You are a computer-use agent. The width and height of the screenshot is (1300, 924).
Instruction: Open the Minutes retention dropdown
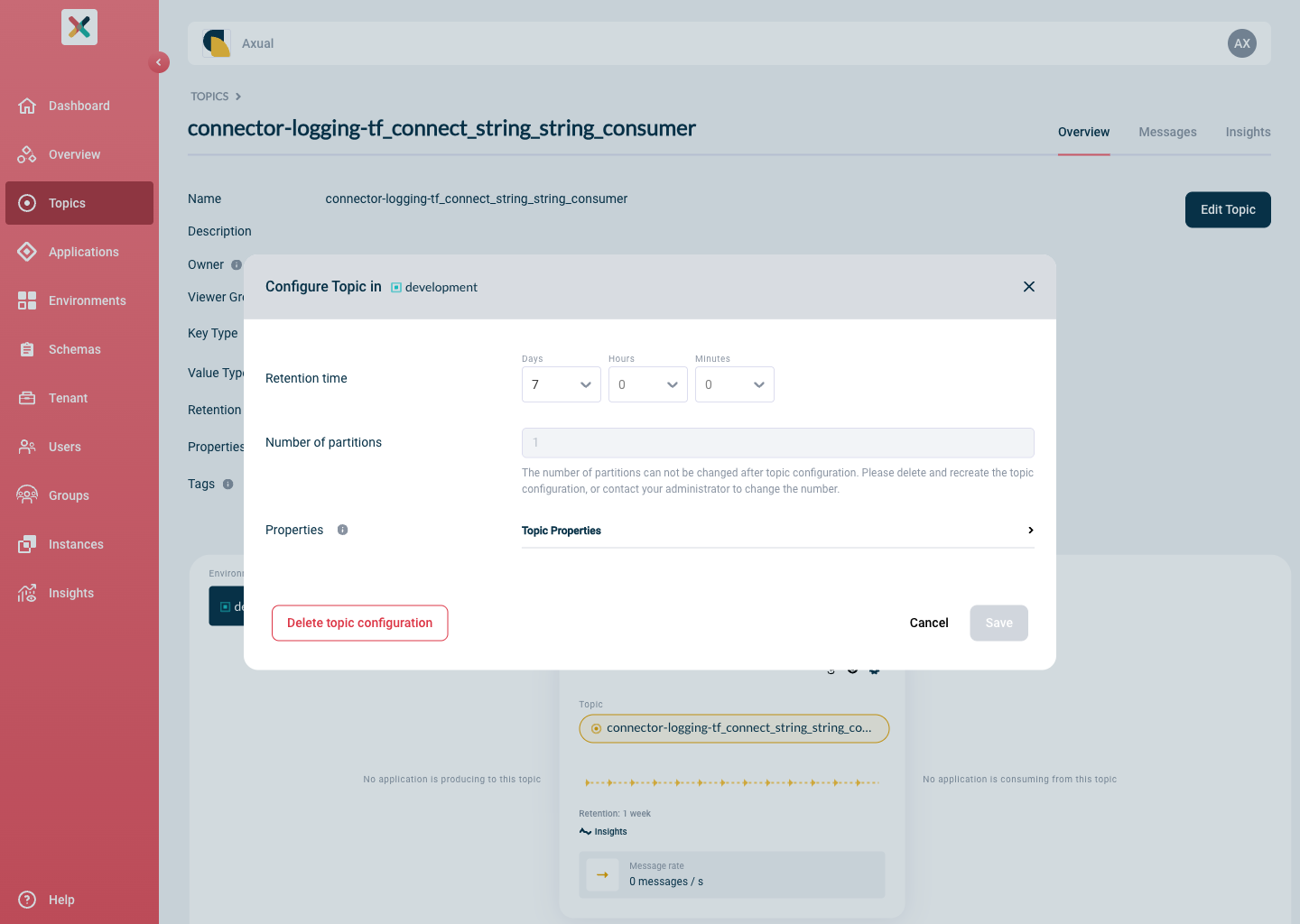tap(735, 384)
